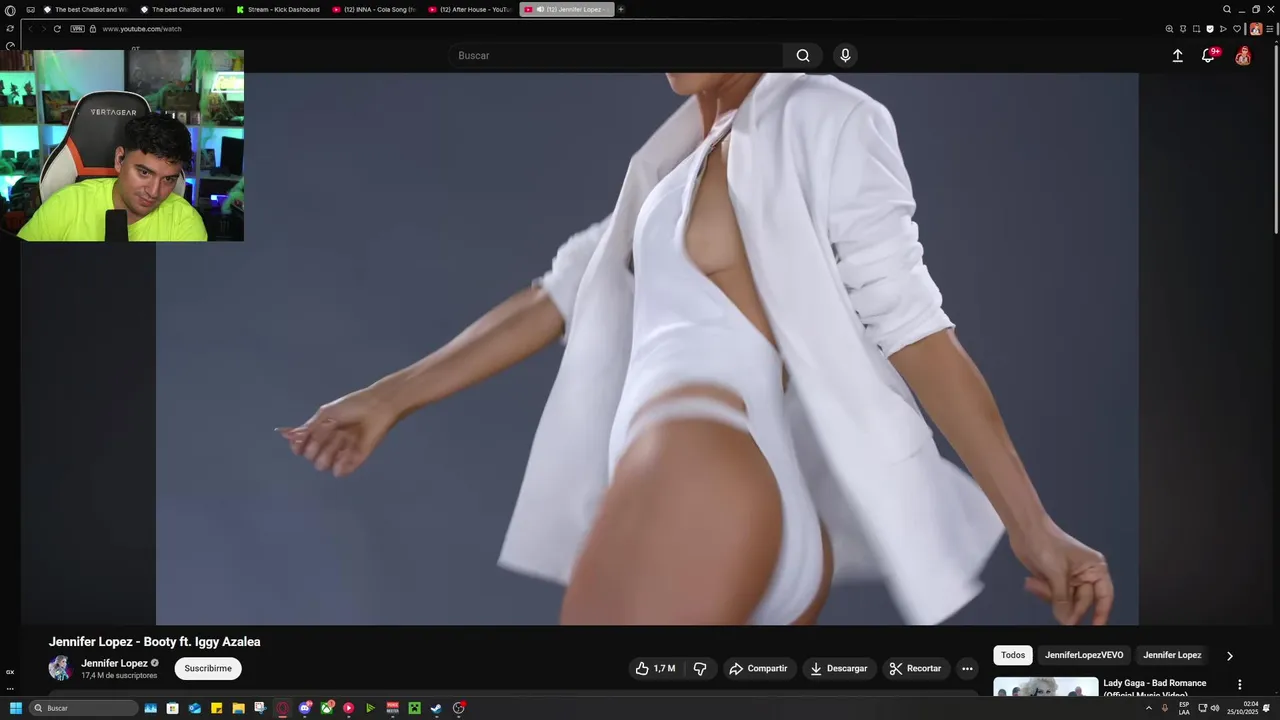
Task: Show more filter chips right arrow
Action: [1230, 656]
